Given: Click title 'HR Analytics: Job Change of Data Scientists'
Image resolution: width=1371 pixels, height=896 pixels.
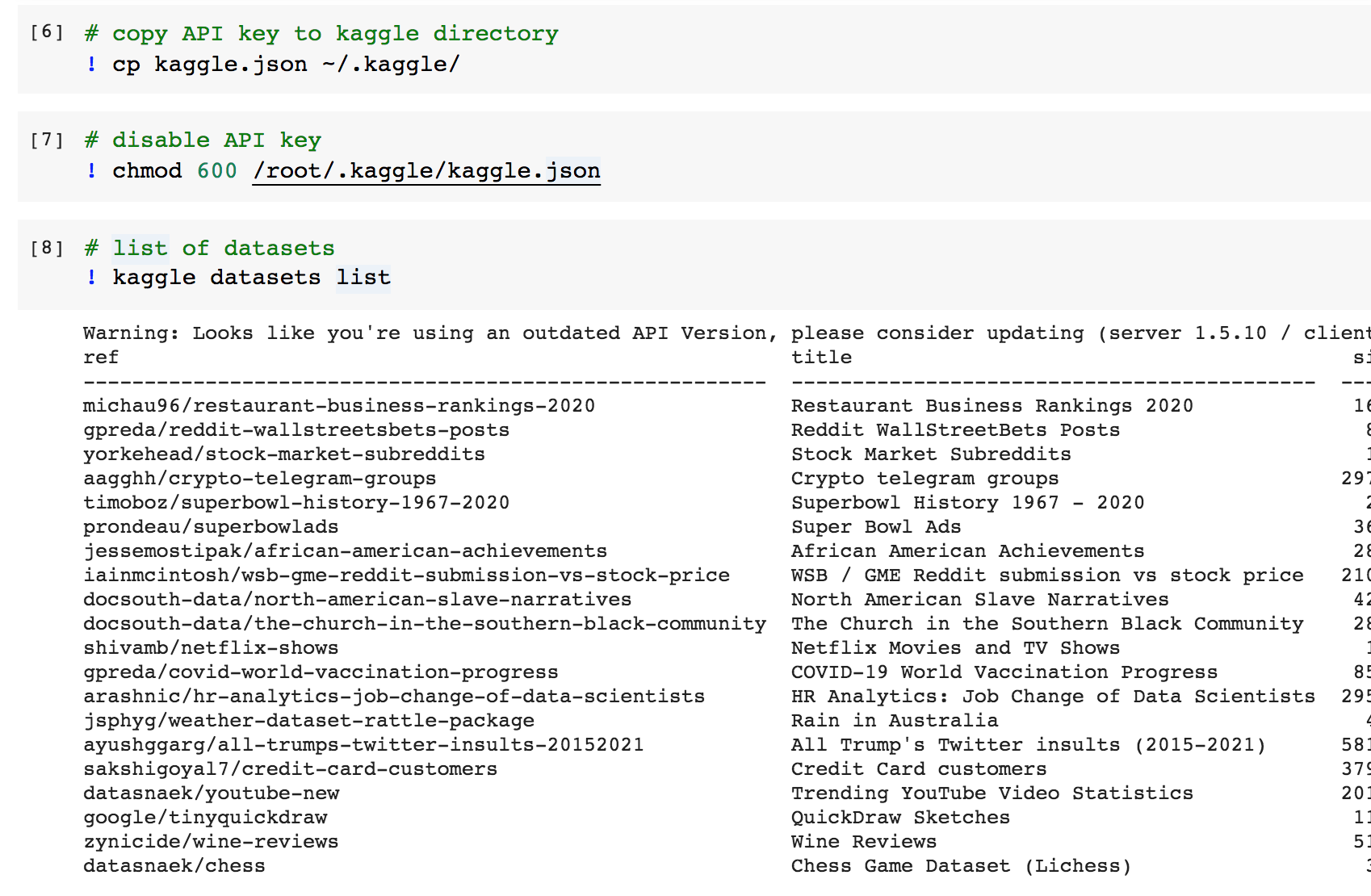Looking at the screenshot, I should pos(1054,696).
